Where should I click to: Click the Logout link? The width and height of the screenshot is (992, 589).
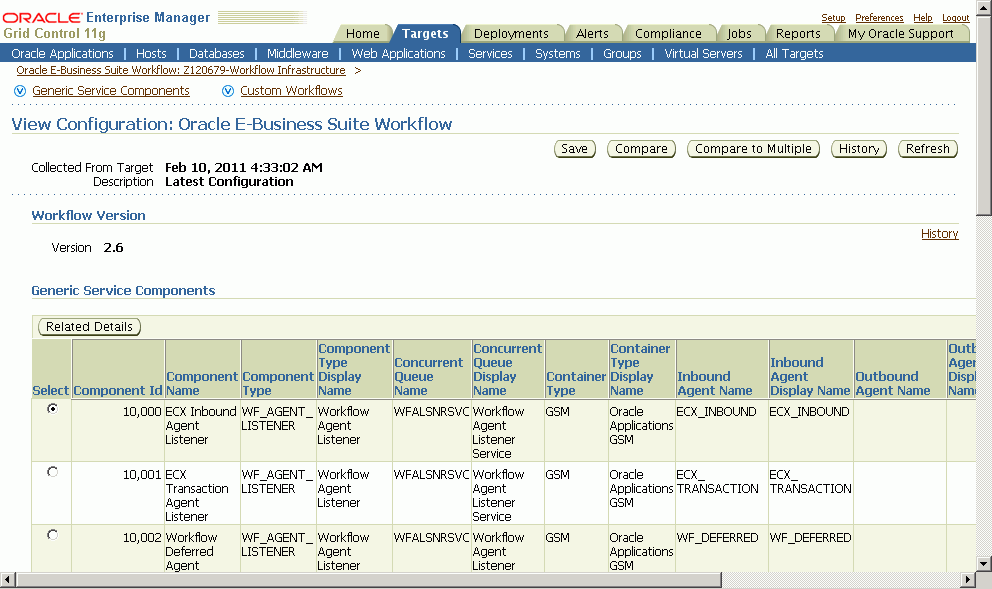(955, 18)
